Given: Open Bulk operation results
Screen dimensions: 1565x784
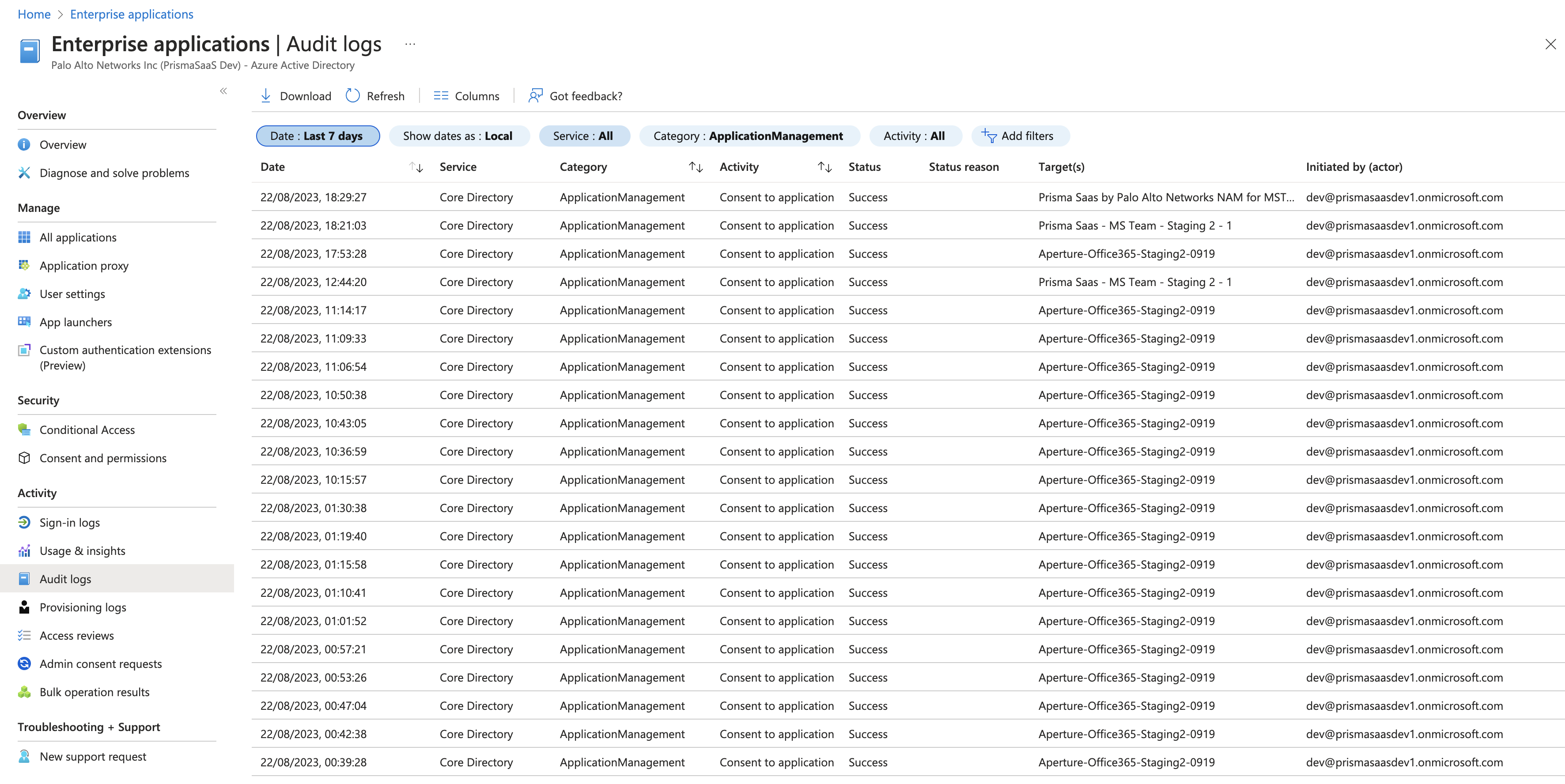Looking at the screenshot, I should [x=94, y=692].
